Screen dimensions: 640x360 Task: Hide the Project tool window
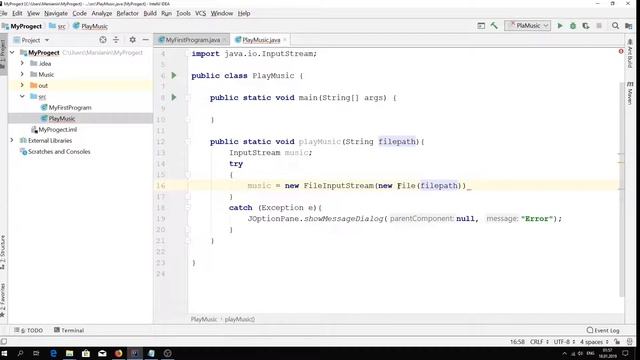coord(145,40)
